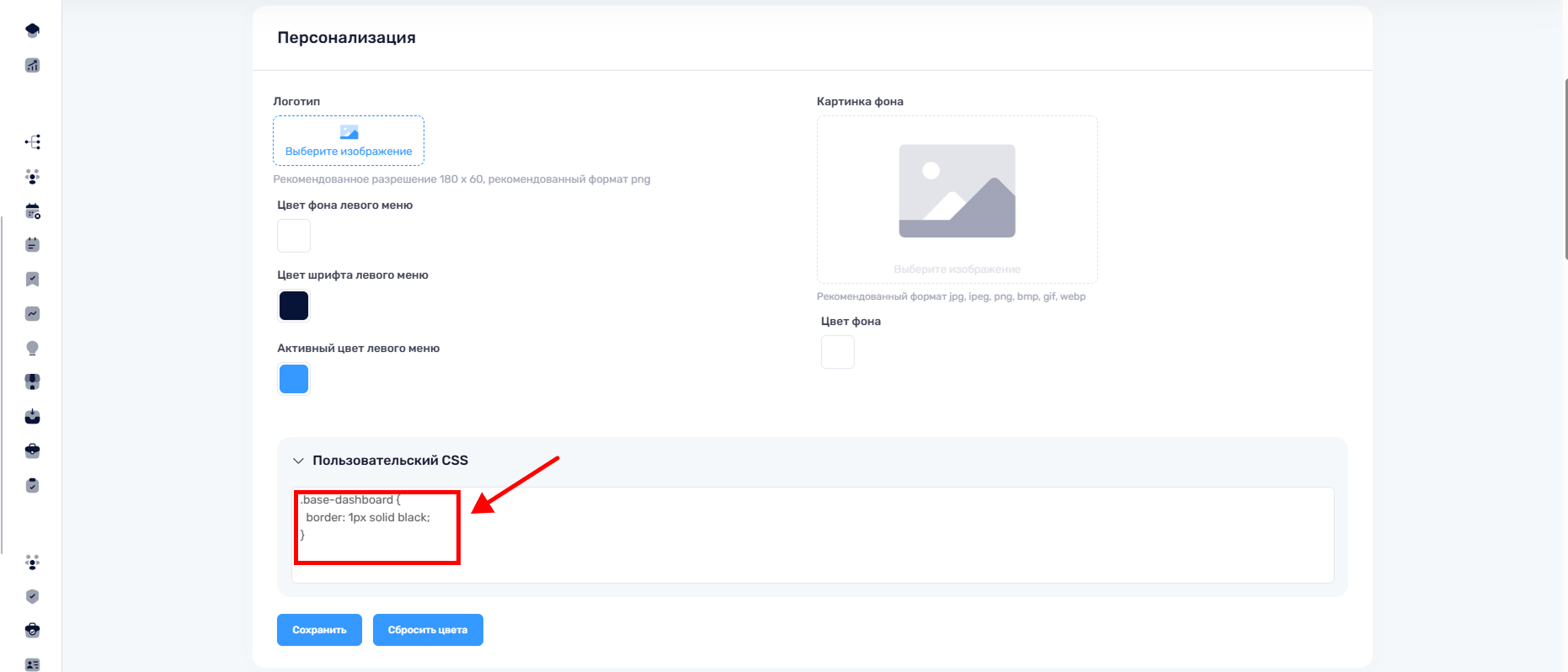Click Сбросить цвета button
Viewport: 1568px width, 672px height.
[x=428, y=630]
